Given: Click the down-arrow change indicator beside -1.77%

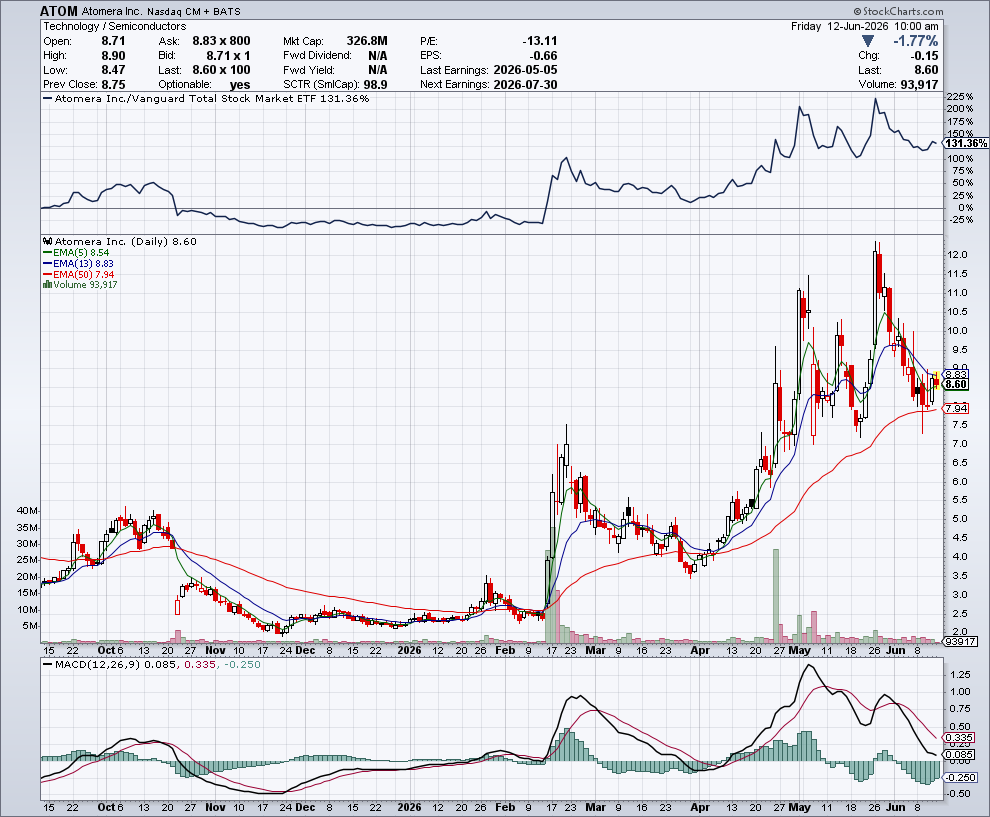Looking at the screenshot, I should (x=868, y=41).
